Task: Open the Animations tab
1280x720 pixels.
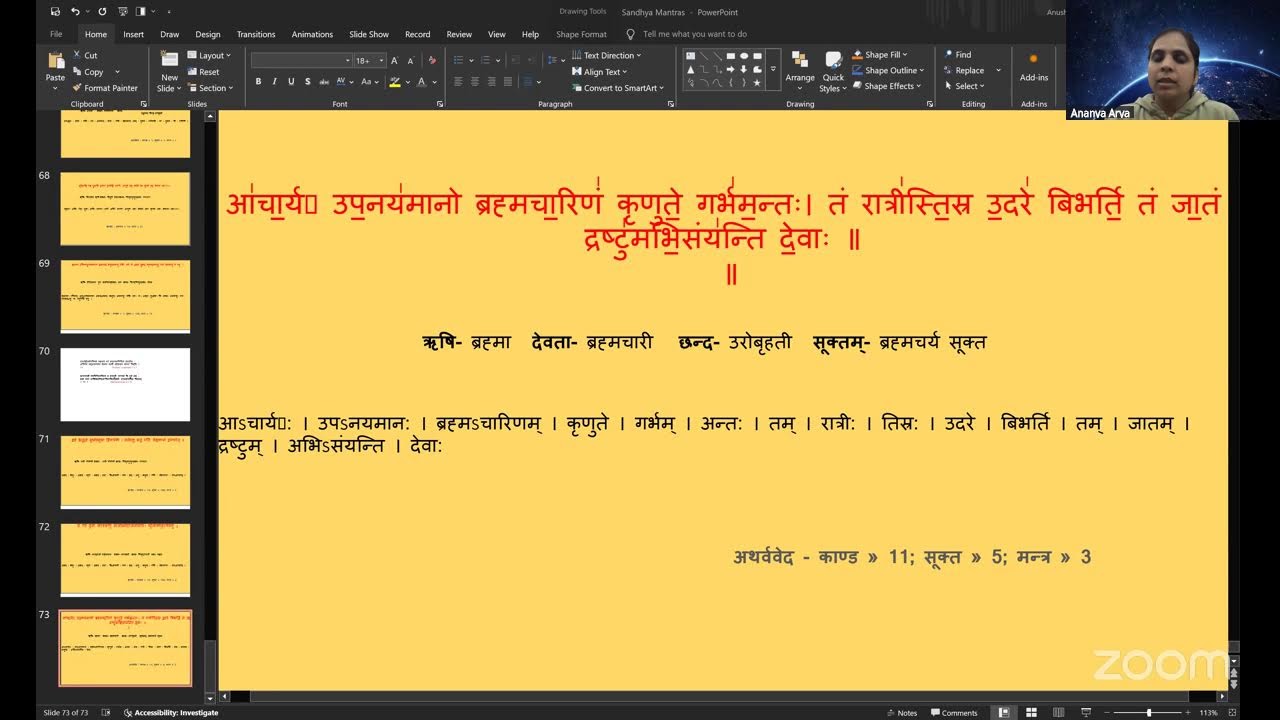Action: (x=312, y=34)
